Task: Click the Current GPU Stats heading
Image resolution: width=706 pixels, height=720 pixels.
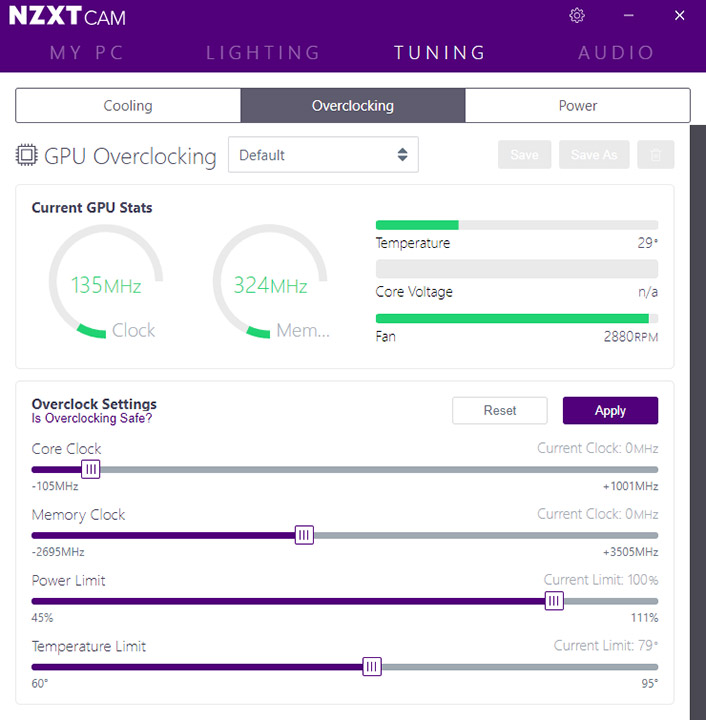Action: (x=92, y=208)
